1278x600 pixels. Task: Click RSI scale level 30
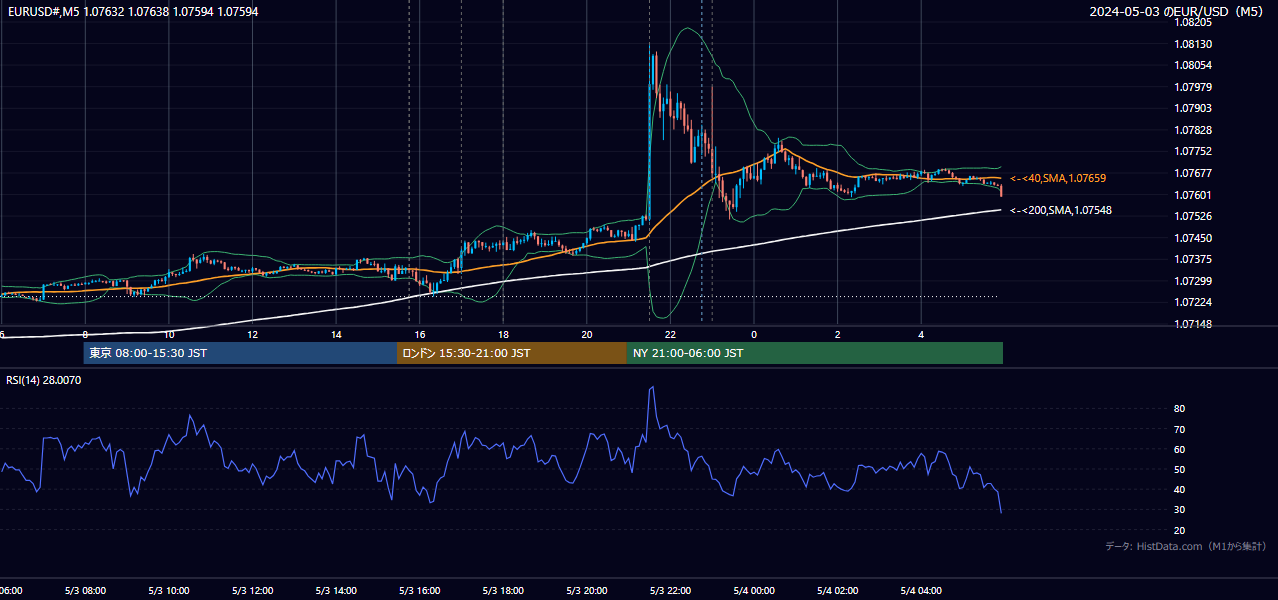[x=1180, y=509]
